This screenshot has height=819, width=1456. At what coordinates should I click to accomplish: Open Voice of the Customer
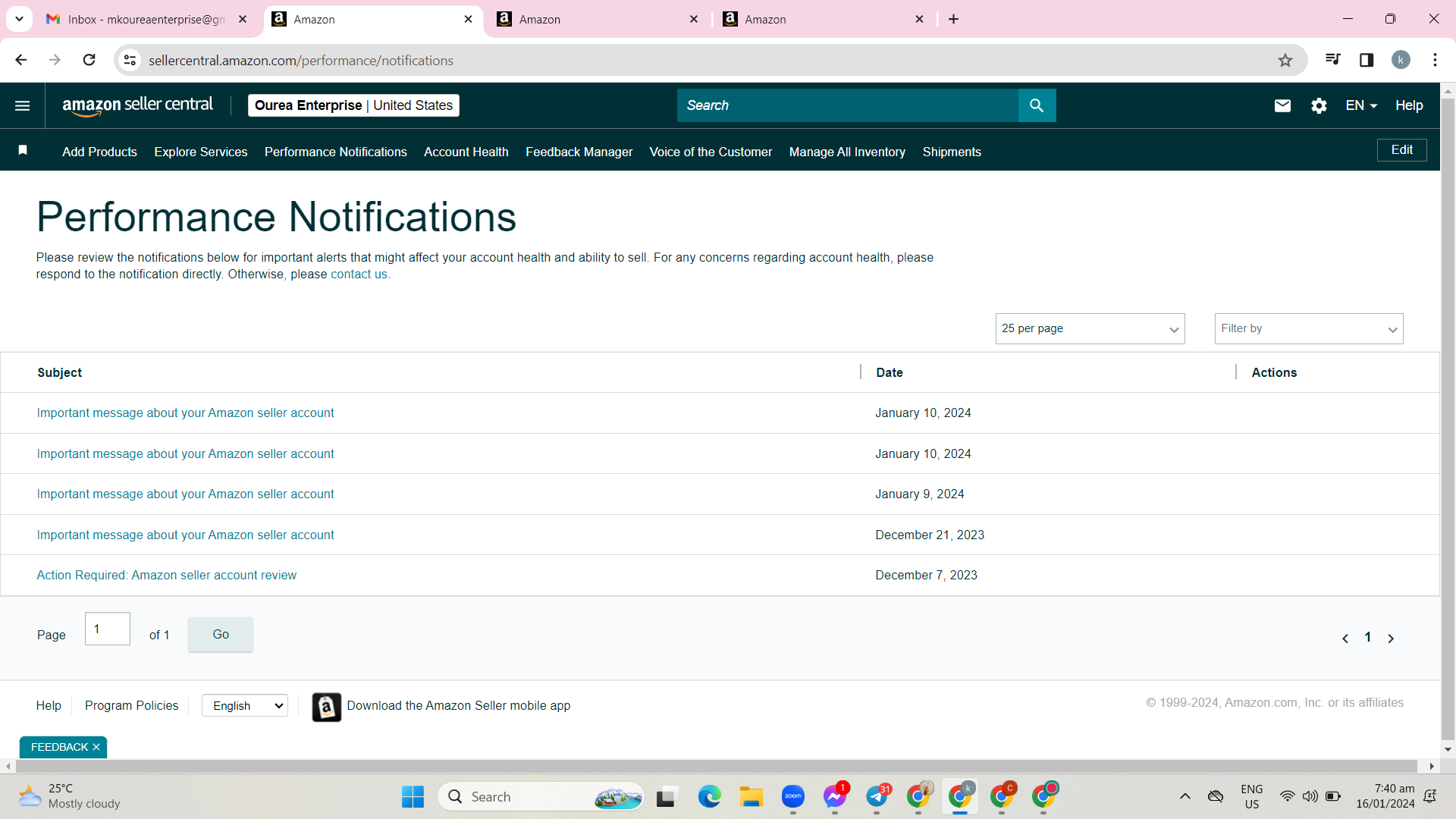(711, 152)
